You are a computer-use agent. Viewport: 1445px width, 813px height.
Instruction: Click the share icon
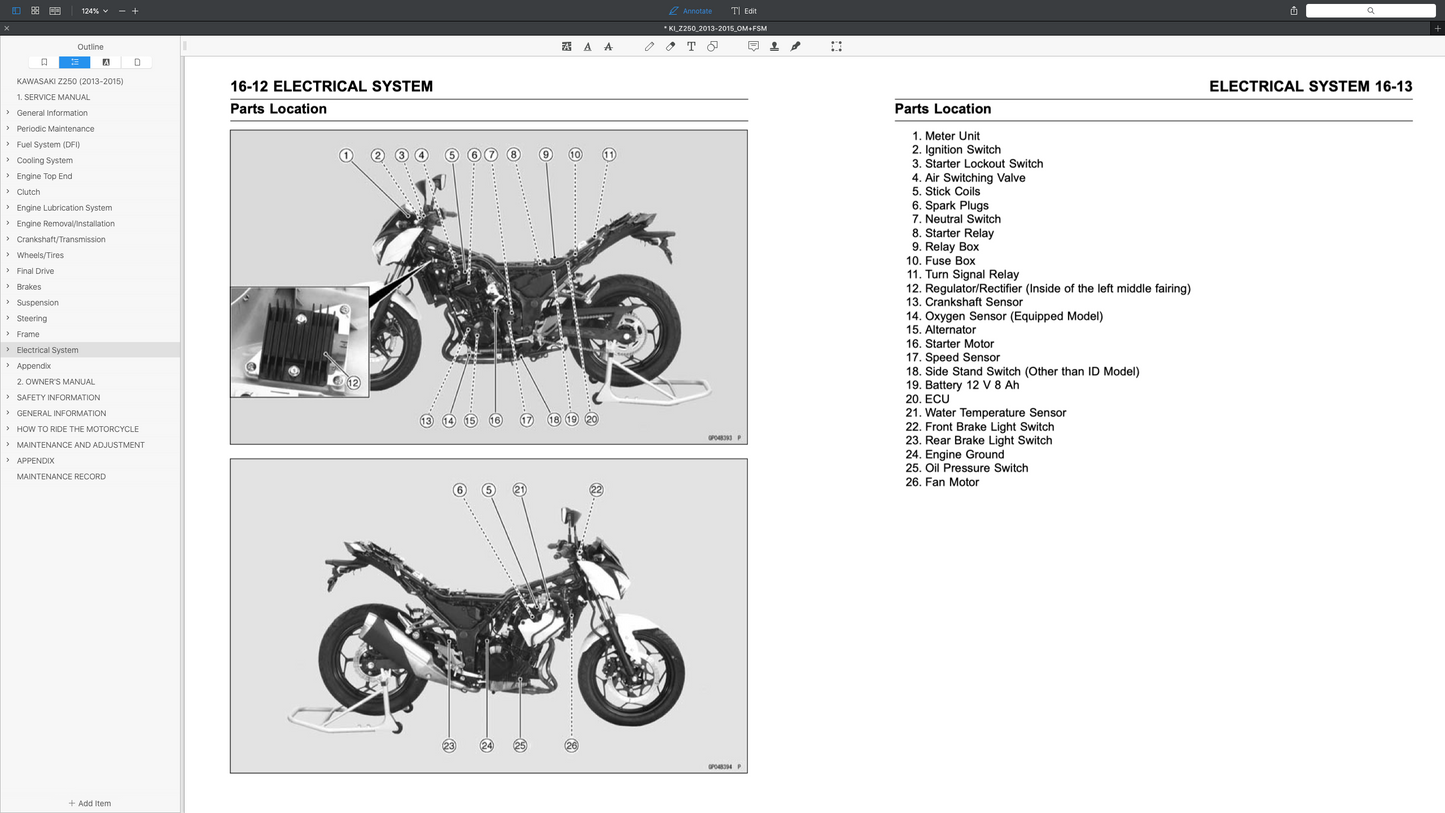(x=1293, y=11)
